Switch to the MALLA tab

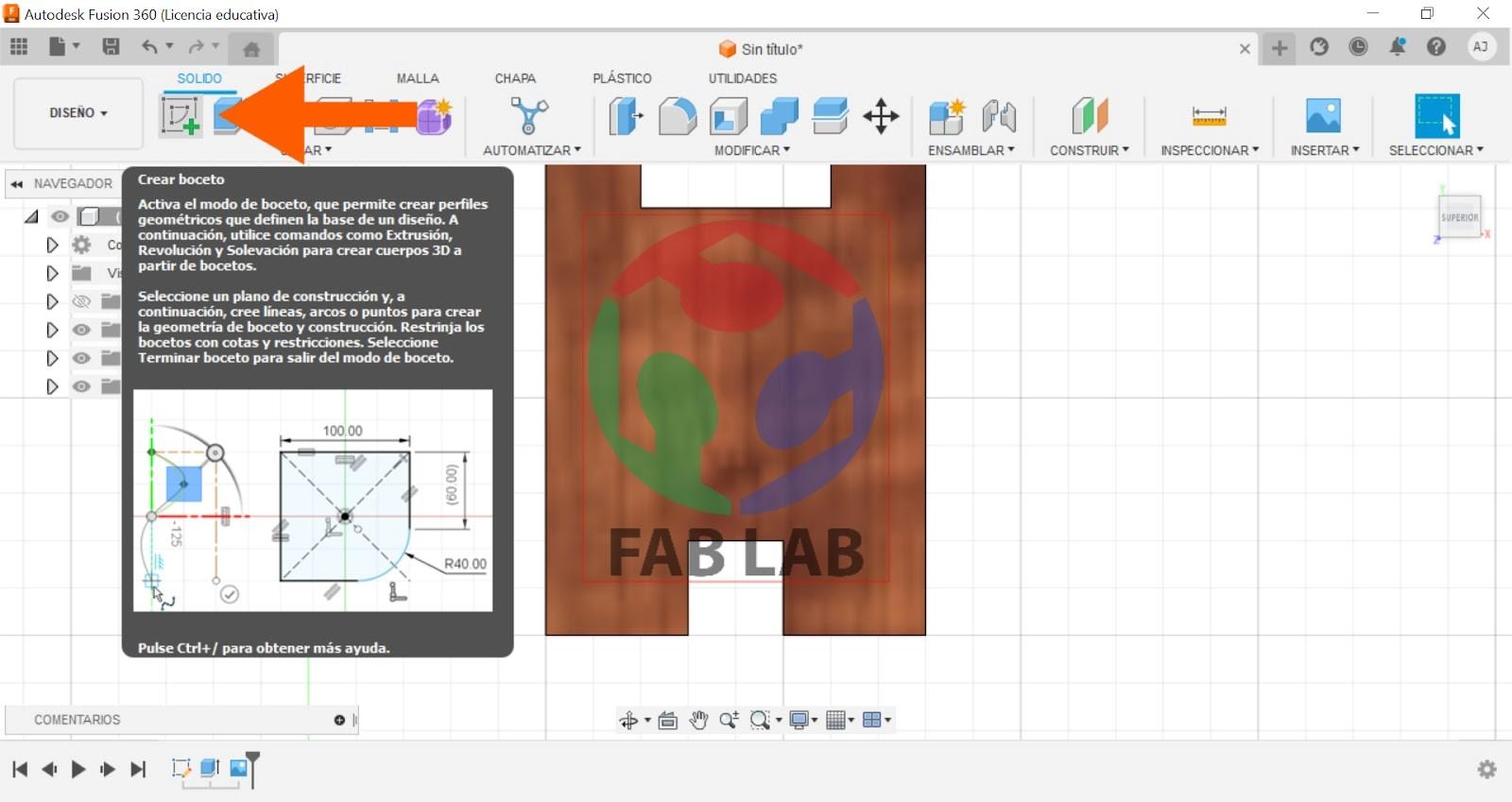(418, 78)
